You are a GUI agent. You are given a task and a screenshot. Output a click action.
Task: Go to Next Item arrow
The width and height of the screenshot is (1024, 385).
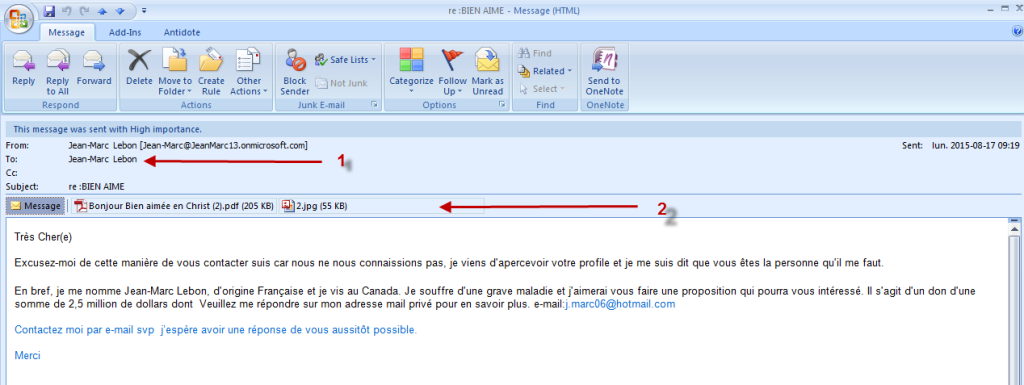click(x=120, y=10)
